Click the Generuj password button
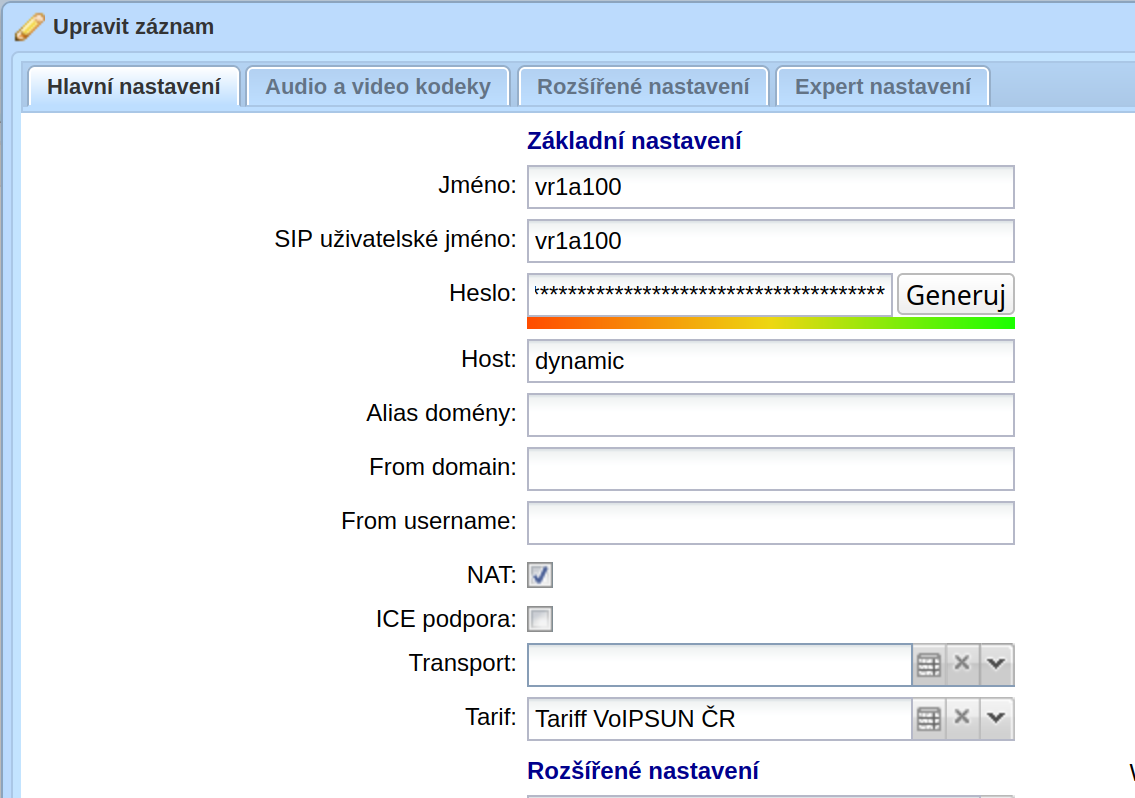Viewport: 1135px width, 798px height. (955, 295)
